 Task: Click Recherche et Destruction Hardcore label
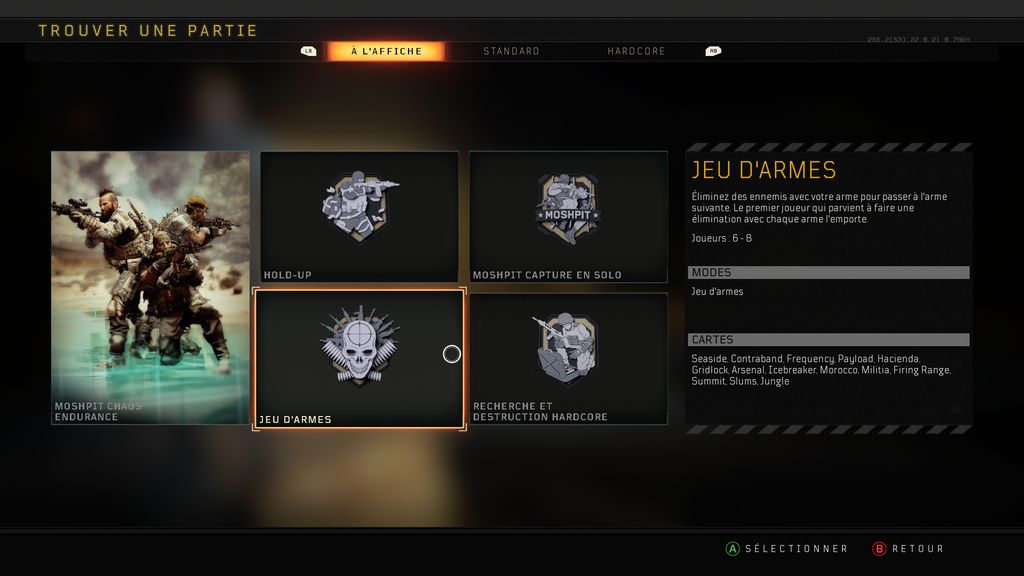point(540,411)
